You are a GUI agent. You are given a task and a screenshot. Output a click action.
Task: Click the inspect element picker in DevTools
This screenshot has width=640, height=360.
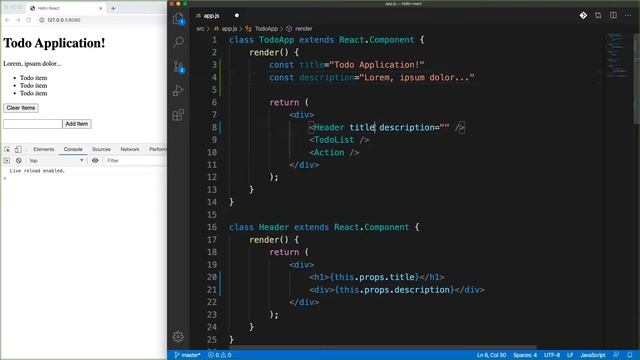(x=7, y=149)
